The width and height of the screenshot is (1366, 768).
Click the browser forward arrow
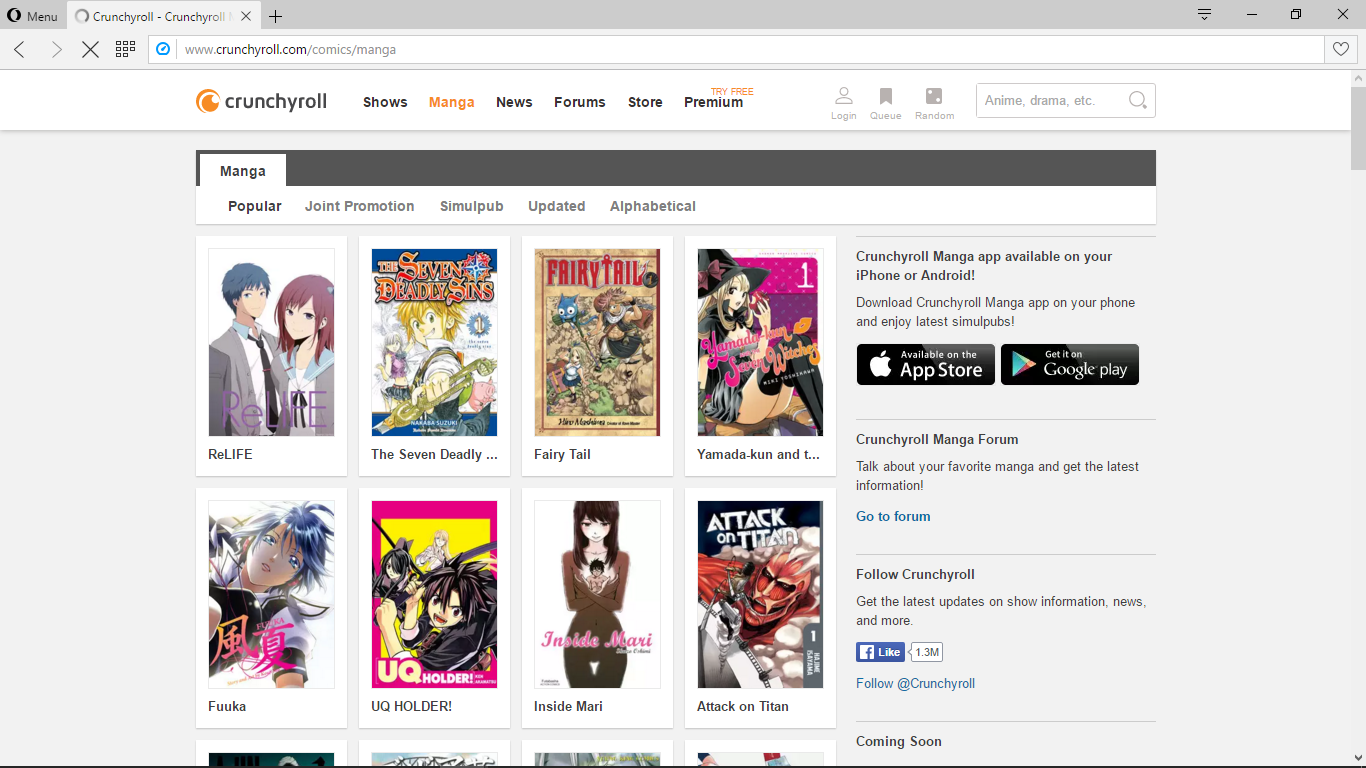coord(56,49)
